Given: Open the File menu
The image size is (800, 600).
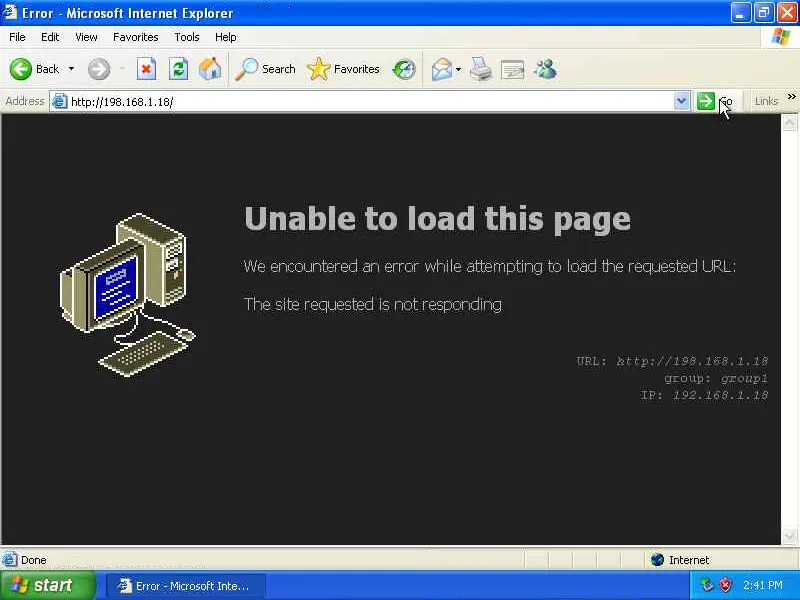Looking at the screenshot, I should click(17, 37).
